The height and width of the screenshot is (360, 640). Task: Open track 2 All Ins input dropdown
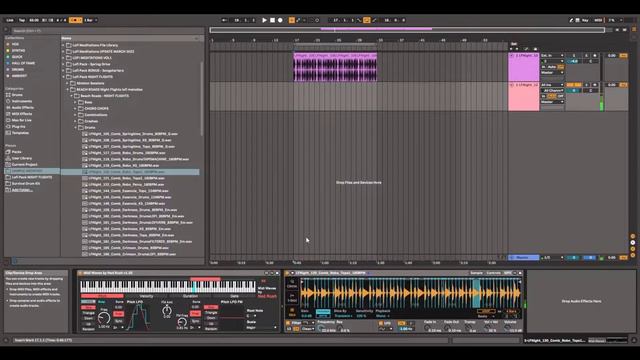(552, 85)
